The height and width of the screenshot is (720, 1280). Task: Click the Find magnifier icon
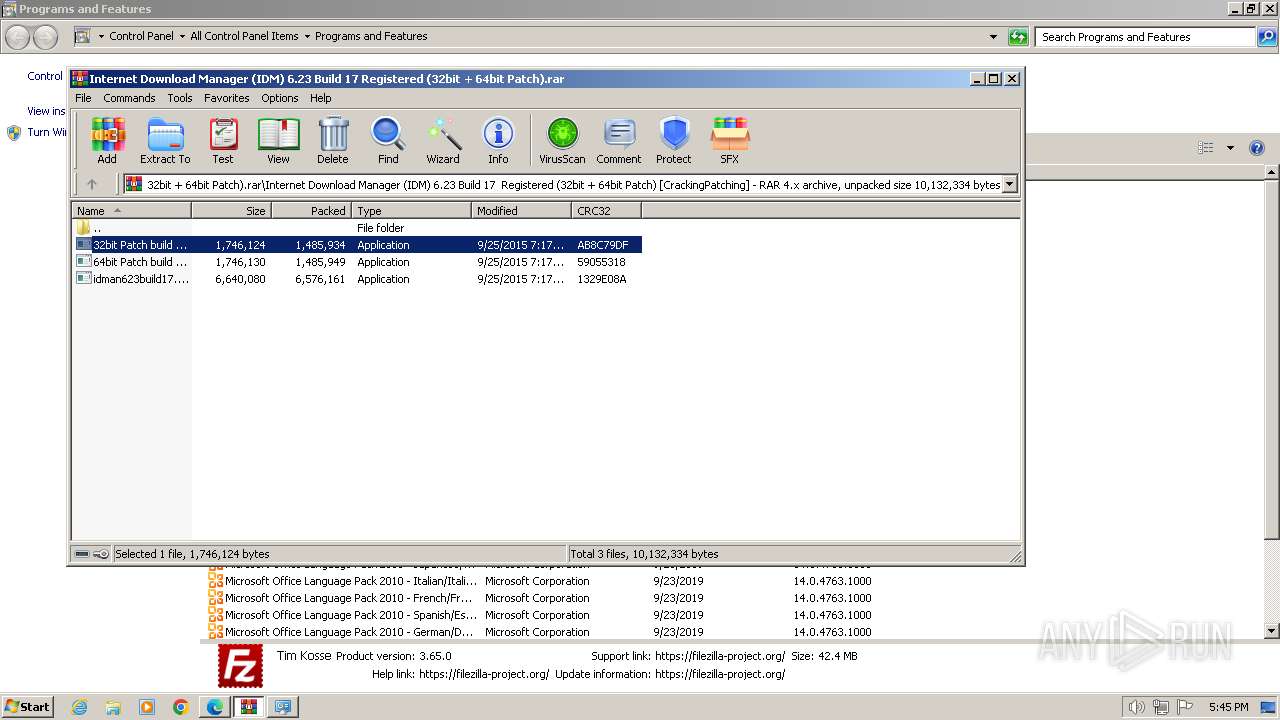click(388, 141)
